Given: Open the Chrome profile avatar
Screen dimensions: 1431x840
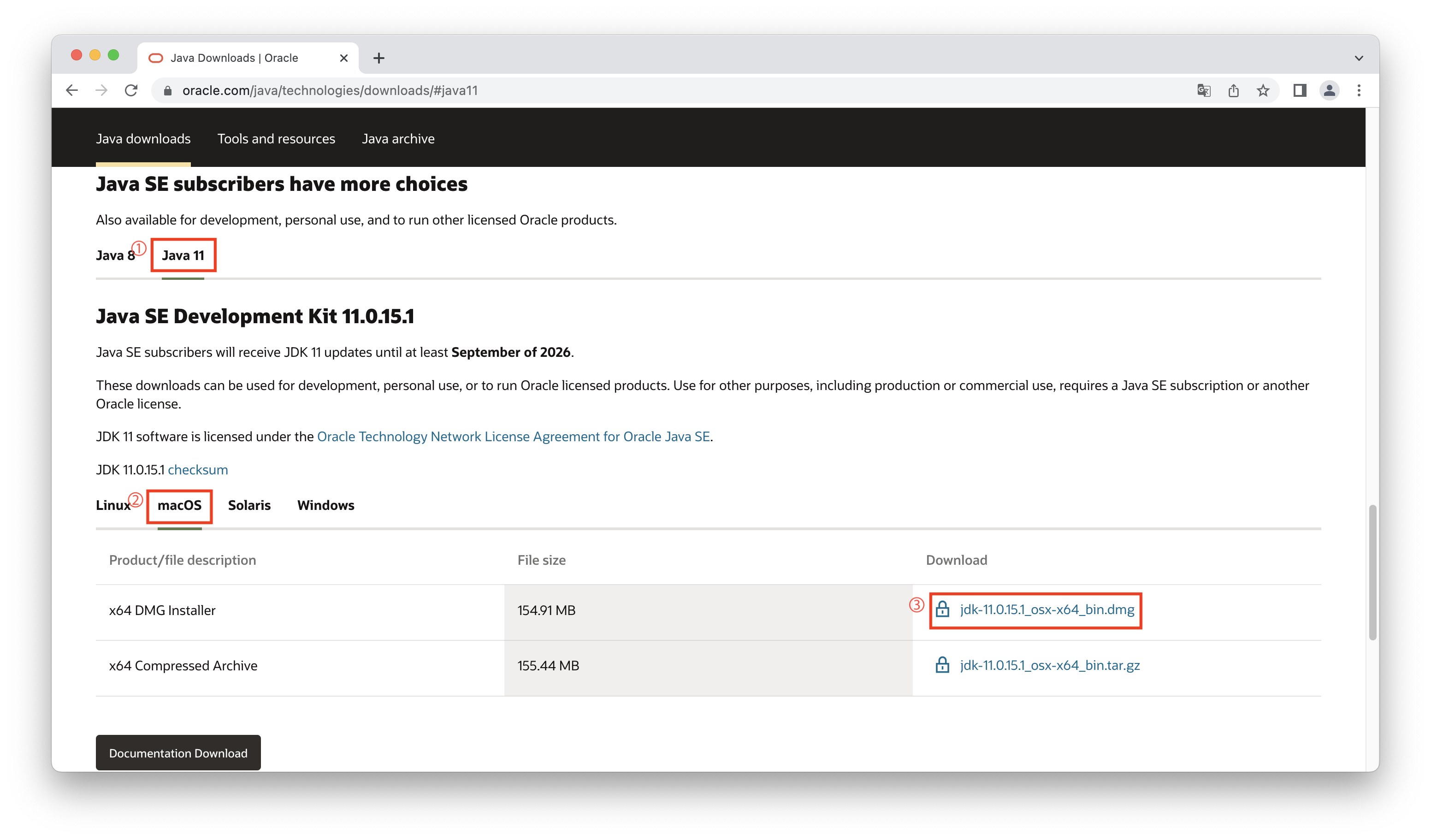Looking at the screenshot, I should click(x=1330, y=90).
